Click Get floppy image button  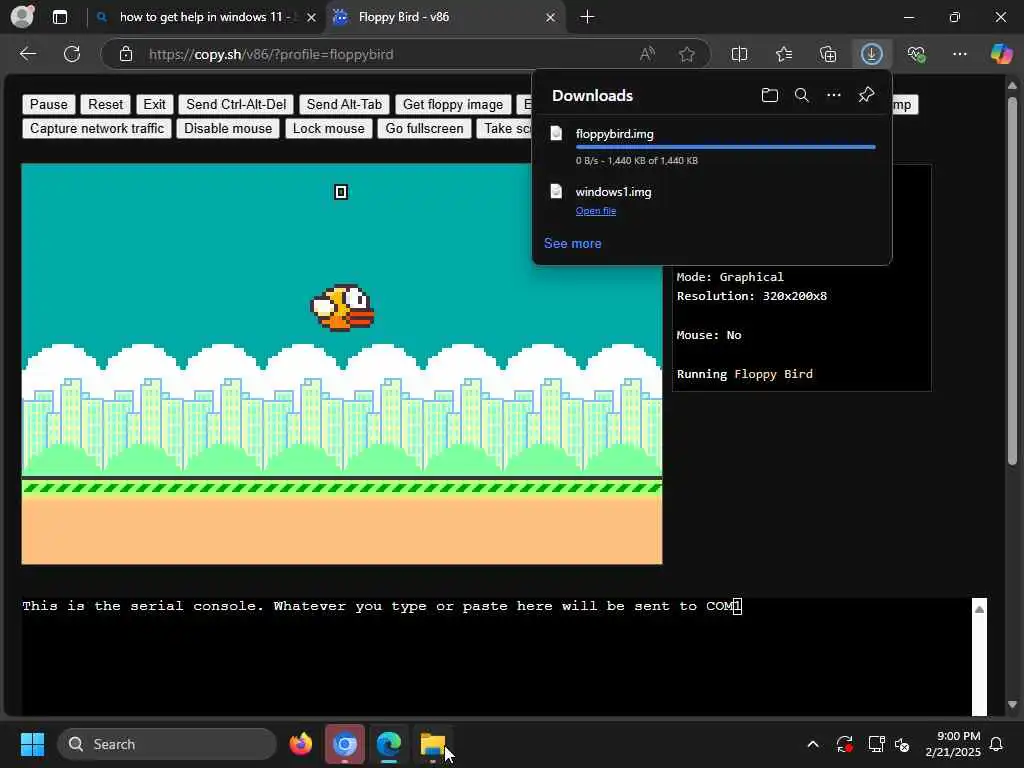(453, 104)
